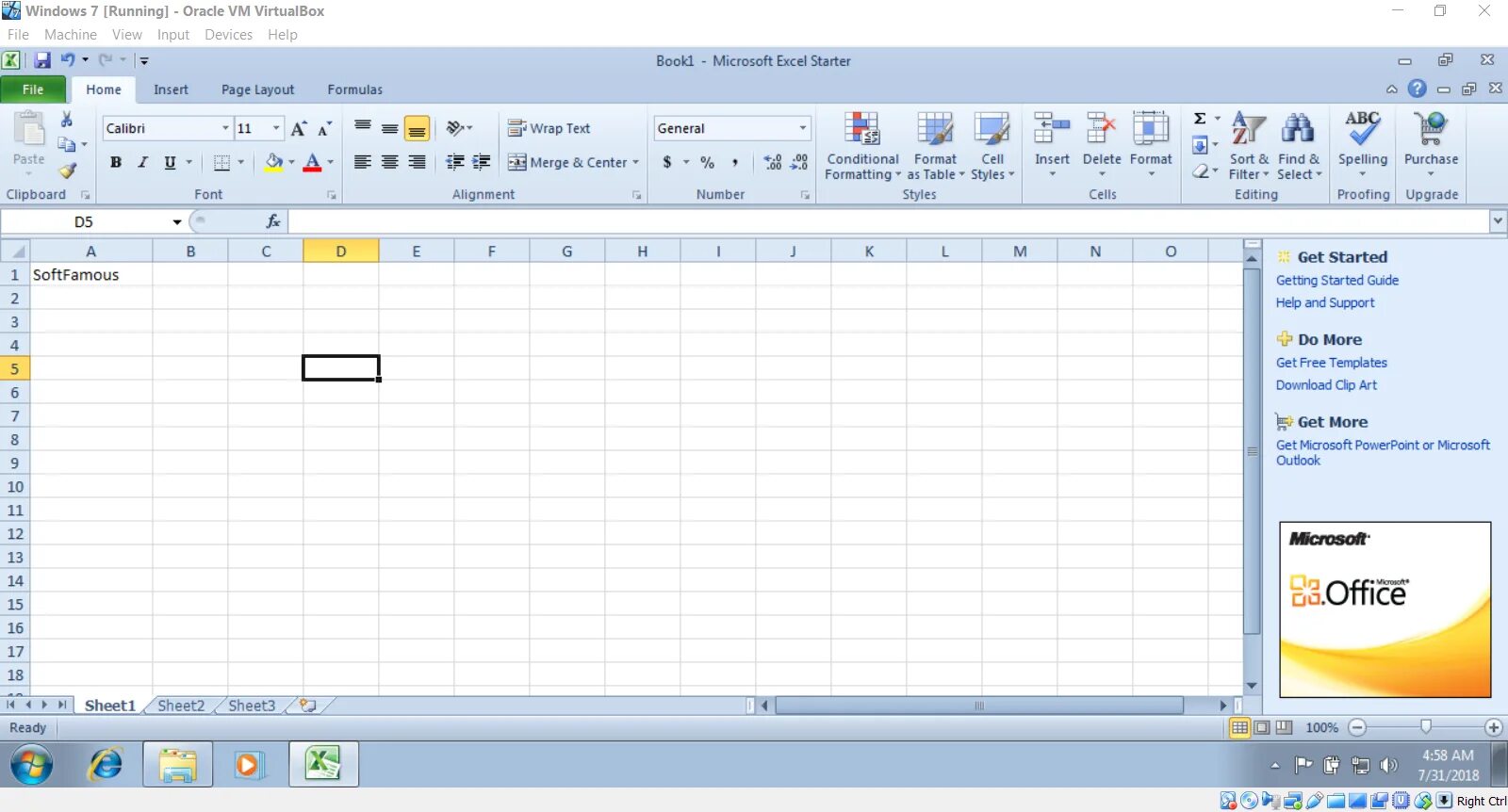Image resolution: width=1508 pixels, height=812 pixels.
Task: Open Format as Table gallery
Action: tap(935, 147)
